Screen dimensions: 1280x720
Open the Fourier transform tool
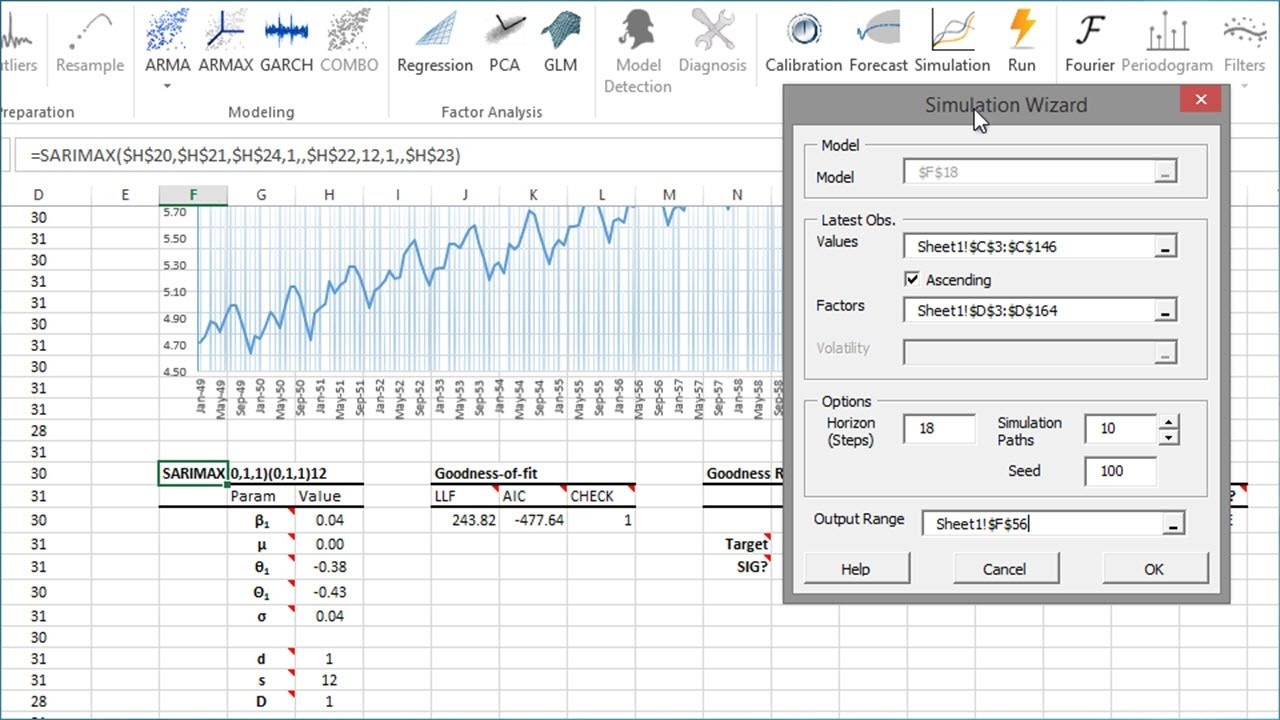click(x=1089, y=42)
